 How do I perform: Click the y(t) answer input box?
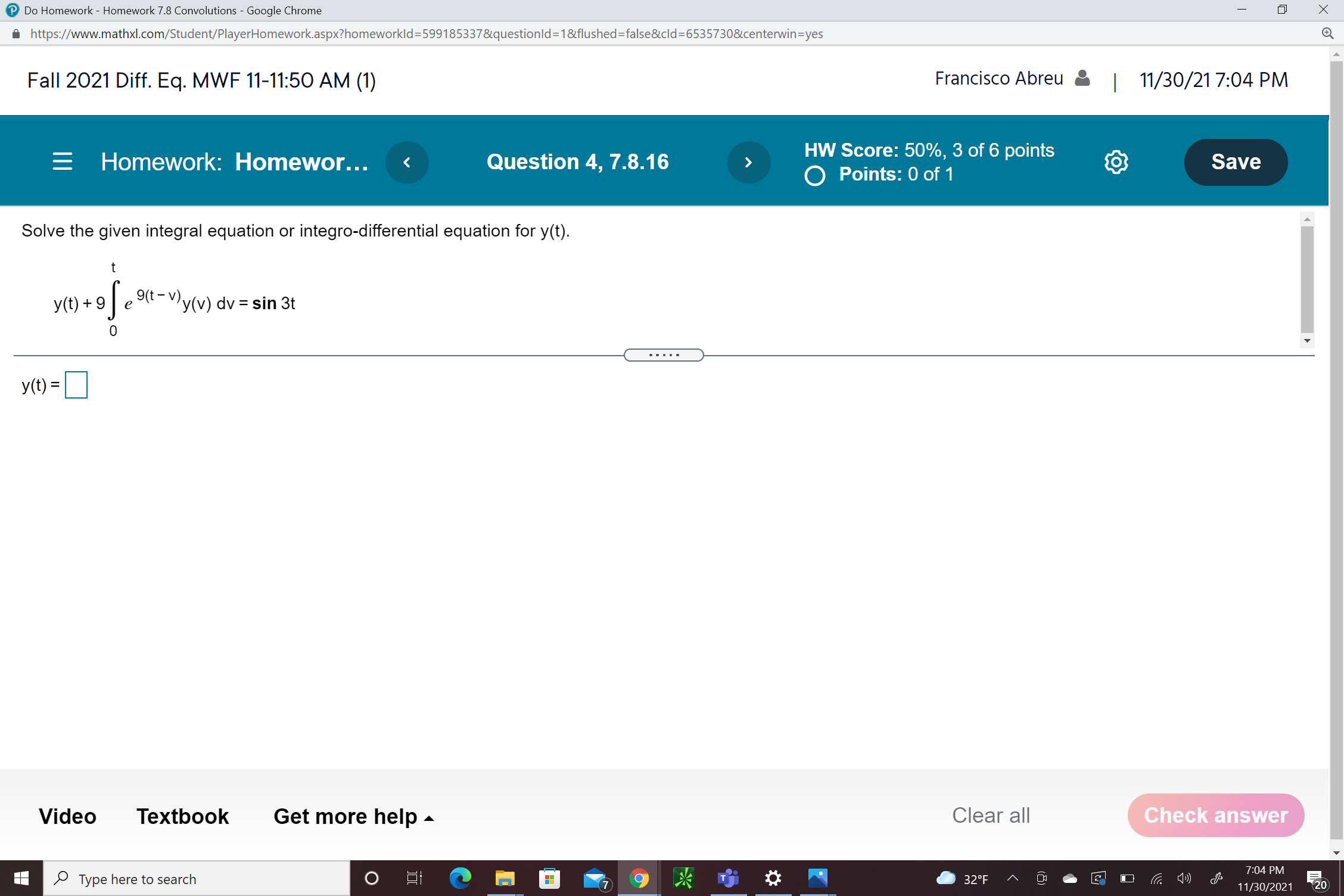[76, 384]
